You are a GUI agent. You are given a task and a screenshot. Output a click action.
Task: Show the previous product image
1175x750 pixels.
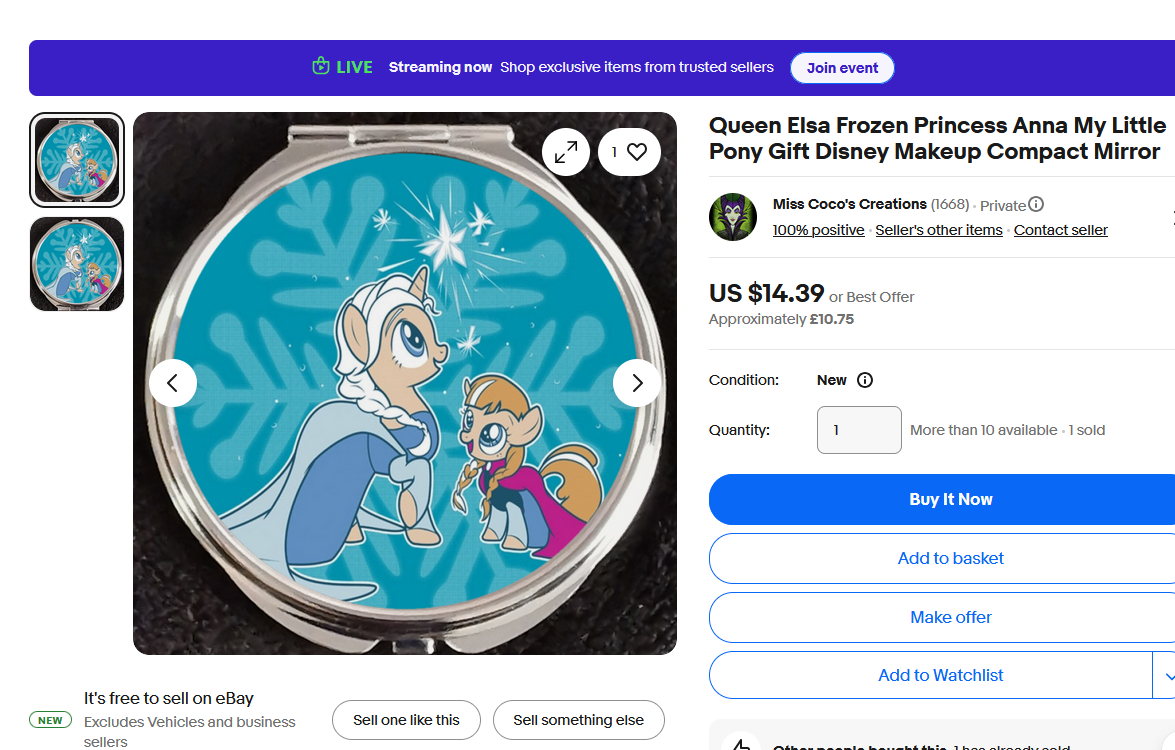point(173,383)
